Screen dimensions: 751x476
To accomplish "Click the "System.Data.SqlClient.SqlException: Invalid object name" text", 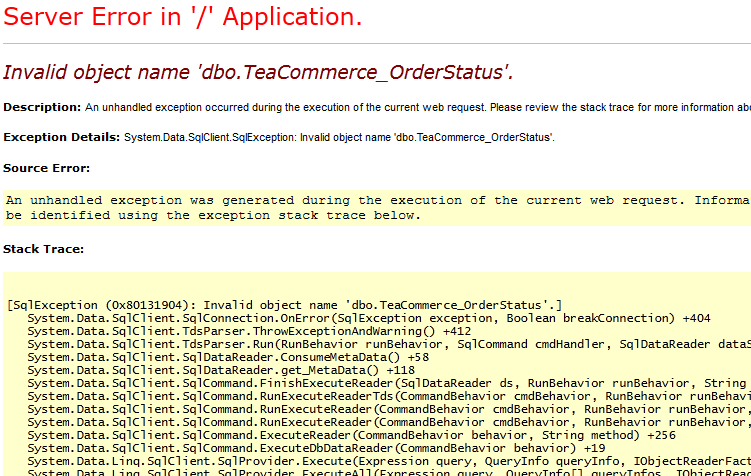I will click(339, 138).
